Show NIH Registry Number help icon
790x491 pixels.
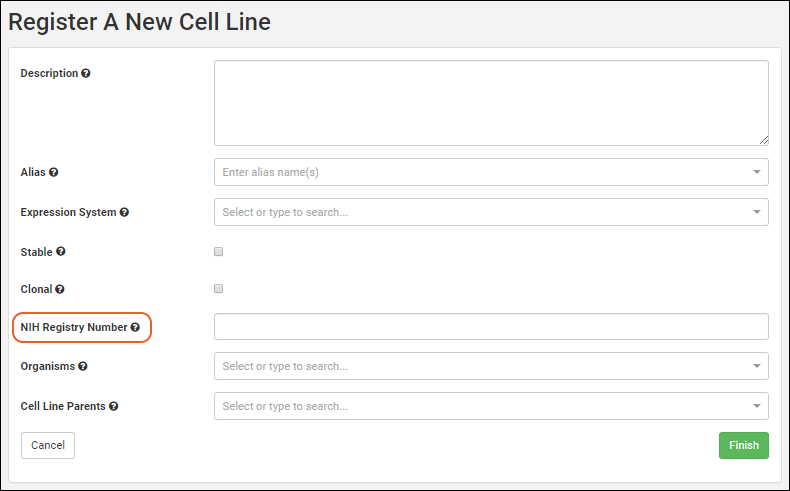[135, 327]
